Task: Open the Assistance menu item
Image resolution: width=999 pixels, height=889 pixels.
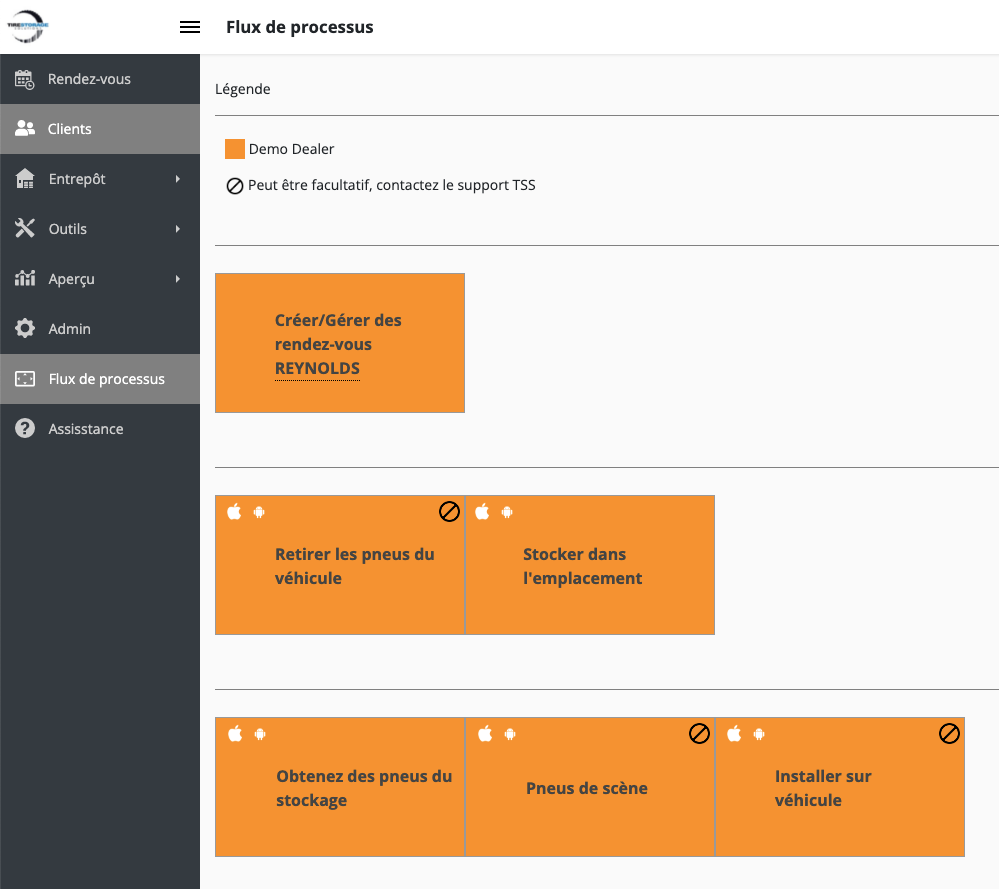Action: click(x=100, y=429)
